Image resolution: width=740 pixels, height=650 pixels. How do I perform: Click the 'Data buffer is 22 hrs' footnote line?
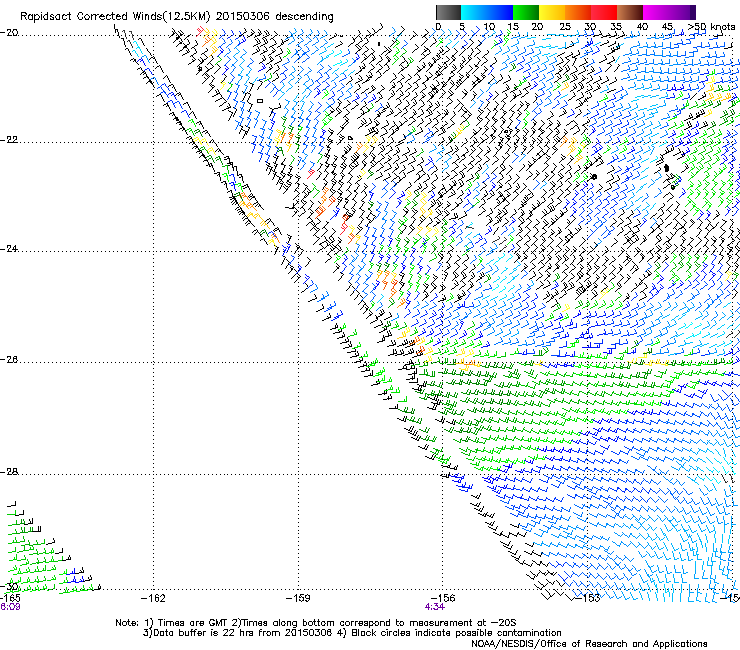click(x=352, y=633)
